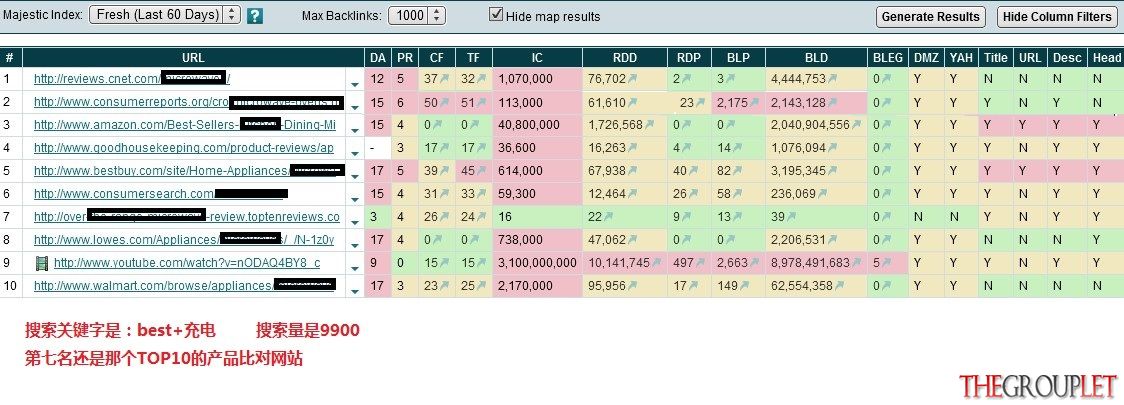Click the TF arrow icon beside 51
Image resolution: width=1124 pixels, height=405 pixels.
click(482, 103)
